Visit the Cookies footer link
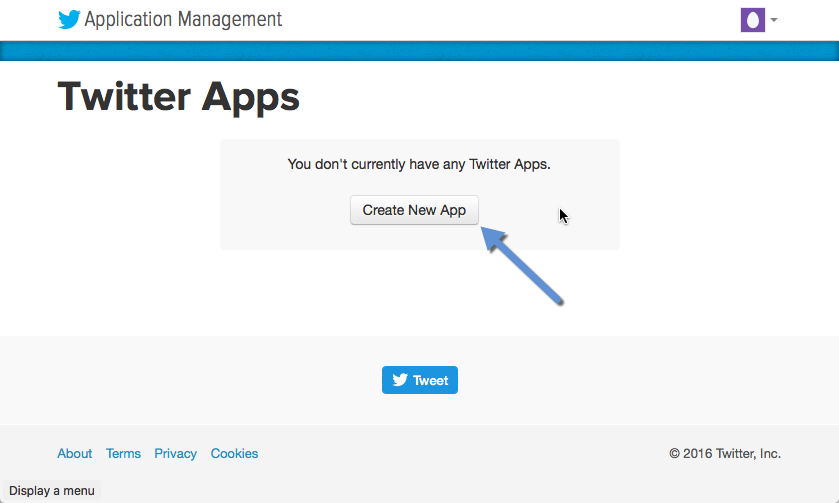The height and width of the screenshot is (503, 839). 234,453
